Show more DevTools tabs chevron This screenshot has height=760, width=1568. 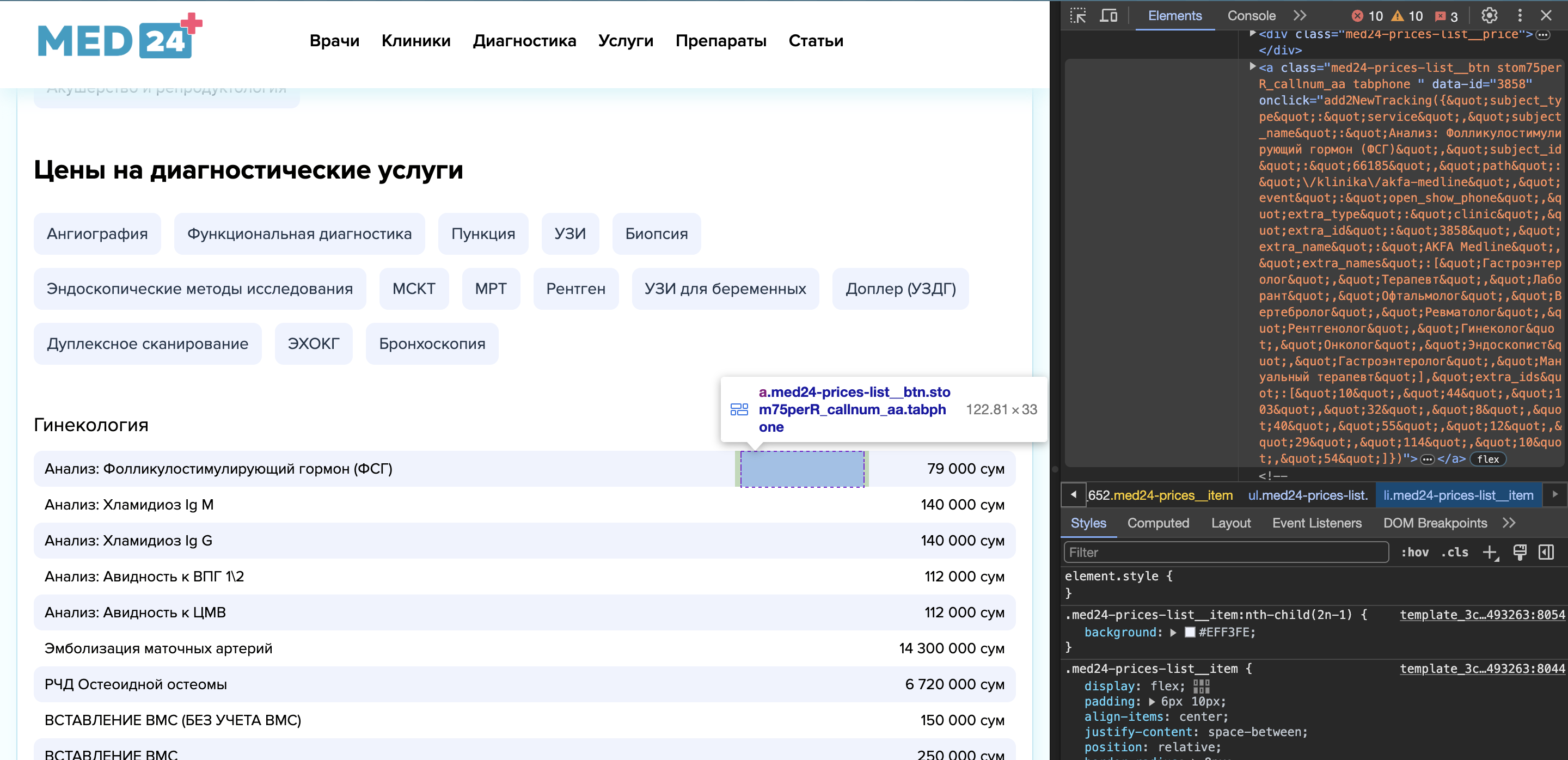click(1300, 16)
